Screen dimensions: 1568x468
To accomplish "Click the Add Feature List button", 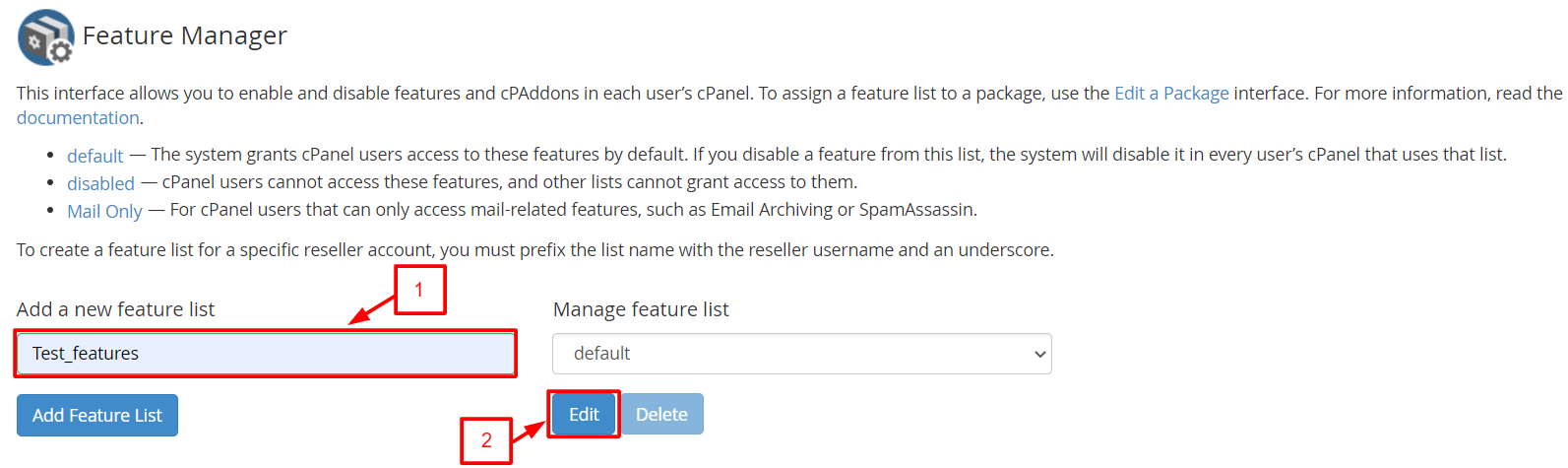I will point(97,416).
